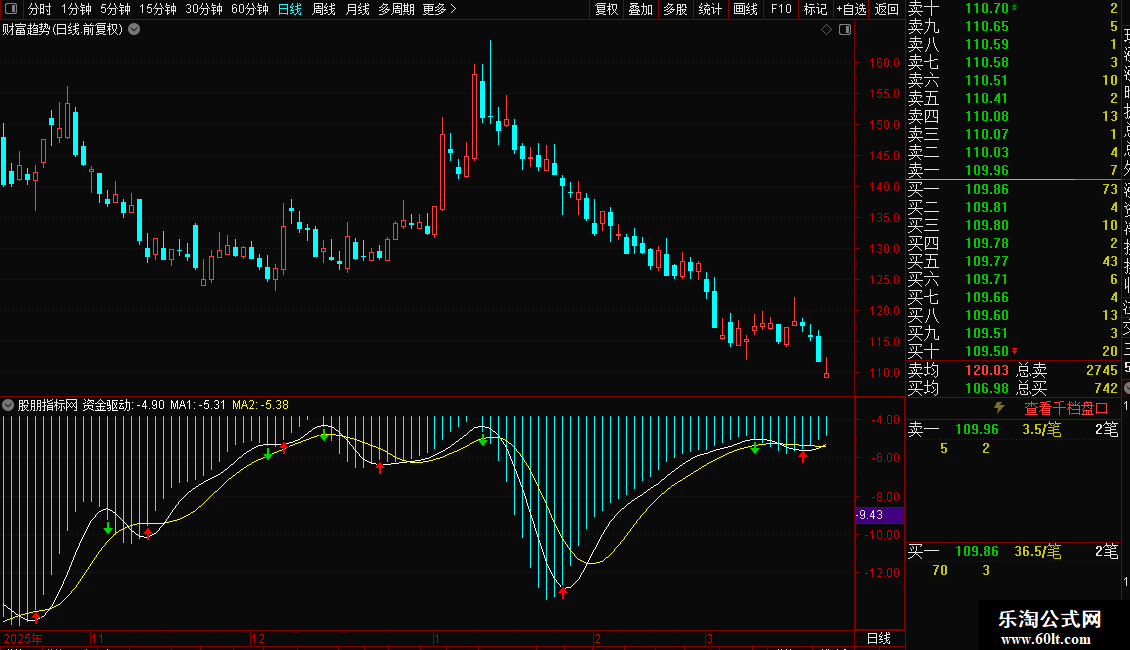This screenshot has height=650, width=1130.
Task: Select the 周线 weekly chart tab
Action: [323, 9]
